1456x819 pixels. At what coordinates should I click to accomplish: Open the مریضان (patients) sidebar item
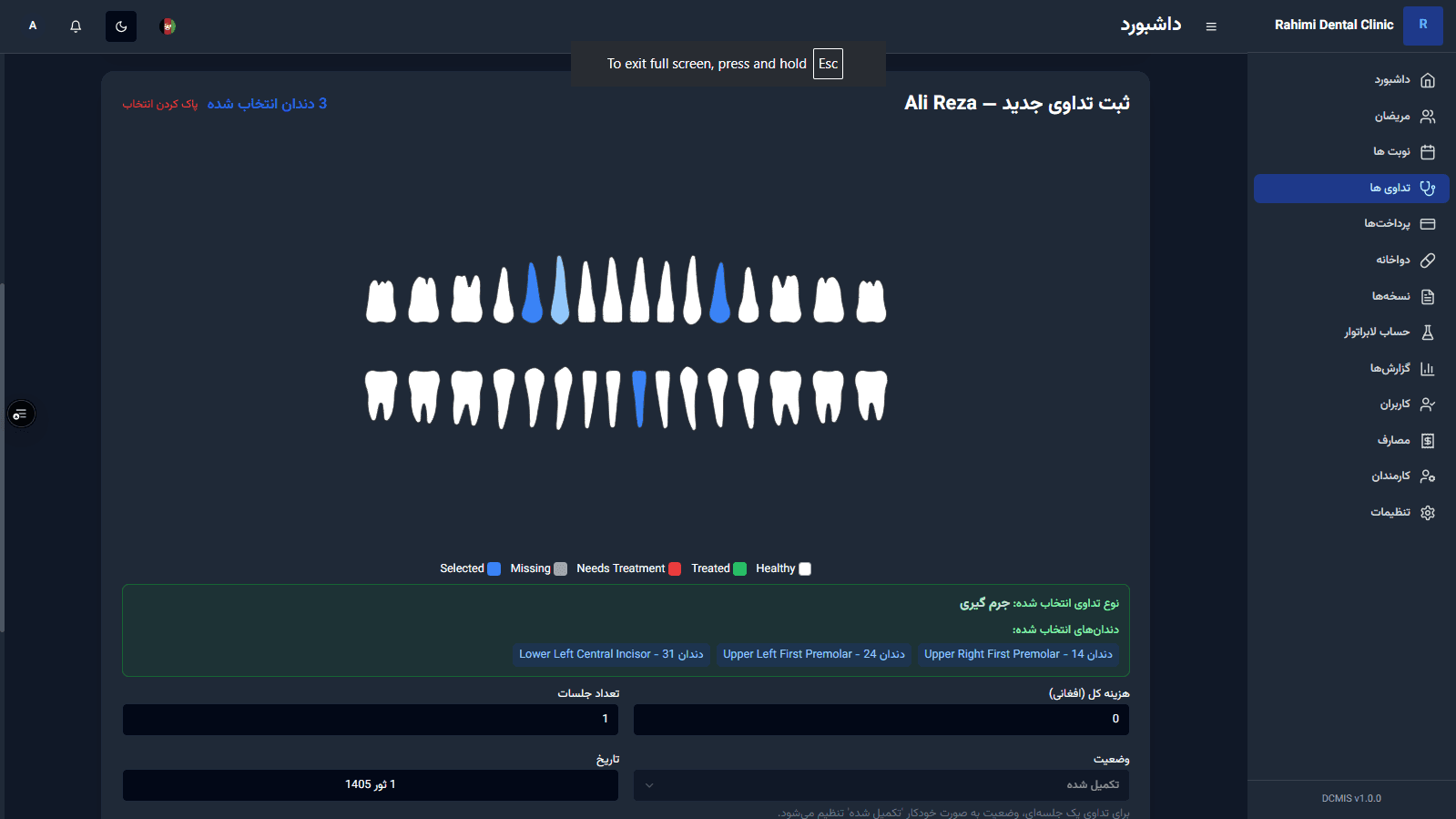[x=1351, y=116]
